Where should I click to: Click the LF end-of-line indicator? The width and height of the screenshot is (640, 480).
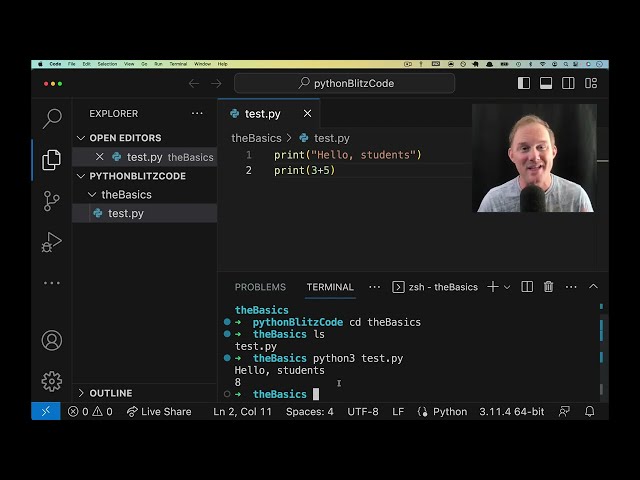click(x=398, y=411)
